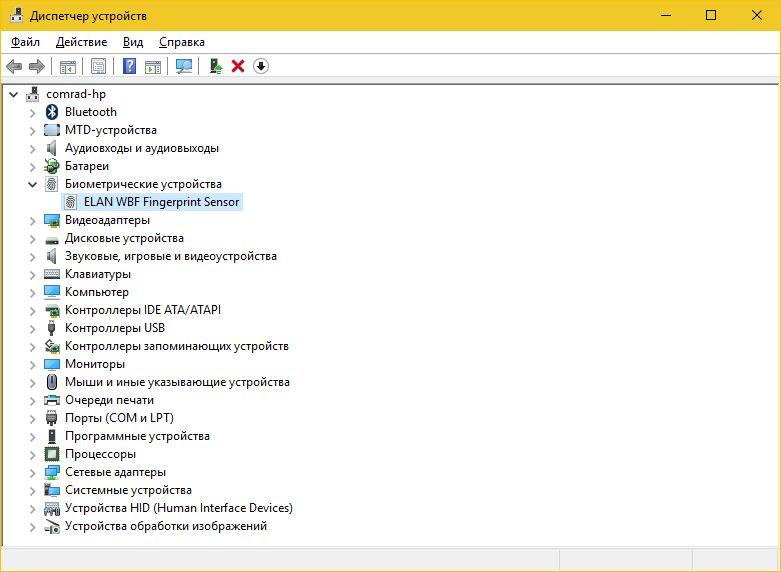Viewport: 781px width, 572px height.
Task: Collapse the Биометрические устройства node
Action: (33, 184)
